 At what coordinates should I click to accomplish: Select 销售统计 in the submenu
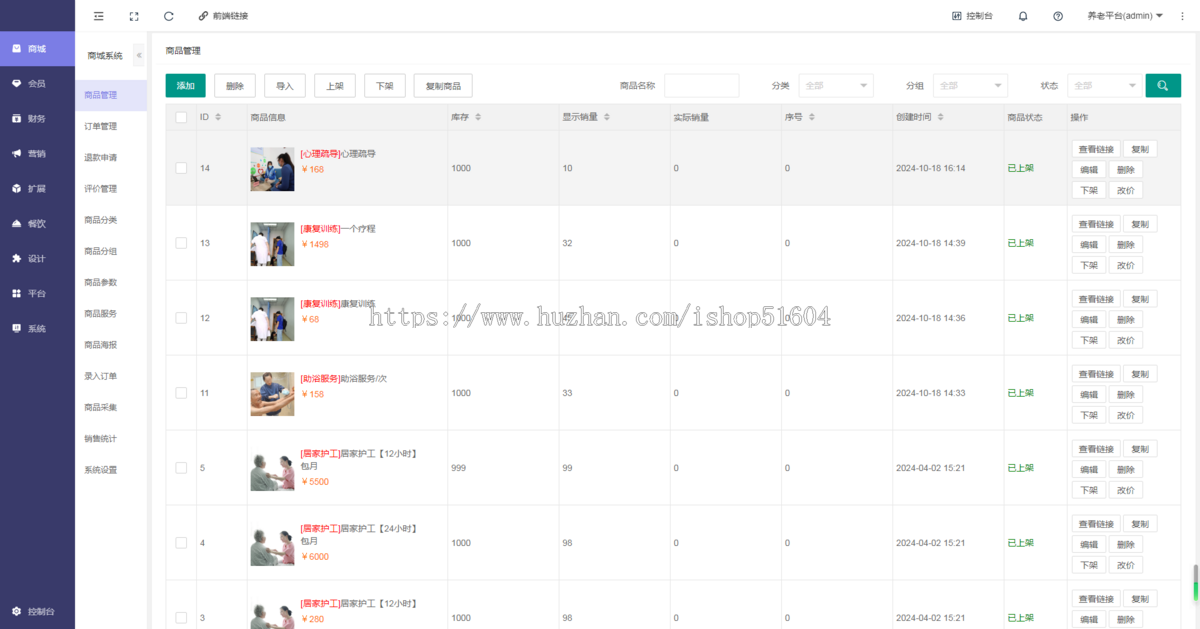pos(110,438)
